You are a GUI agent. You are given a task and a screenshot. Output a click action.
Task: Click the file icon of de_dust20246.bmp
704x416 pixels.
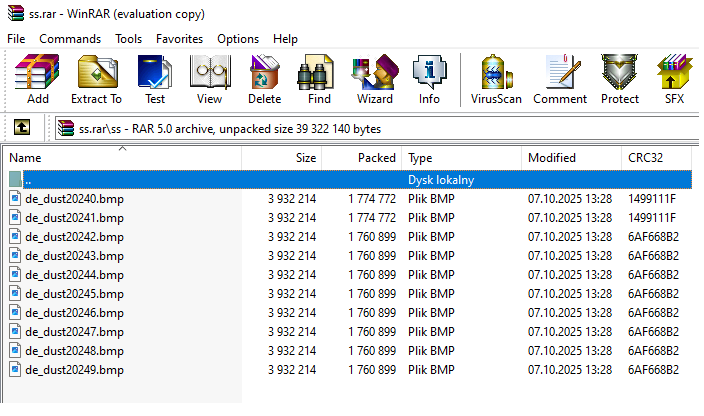15,312
